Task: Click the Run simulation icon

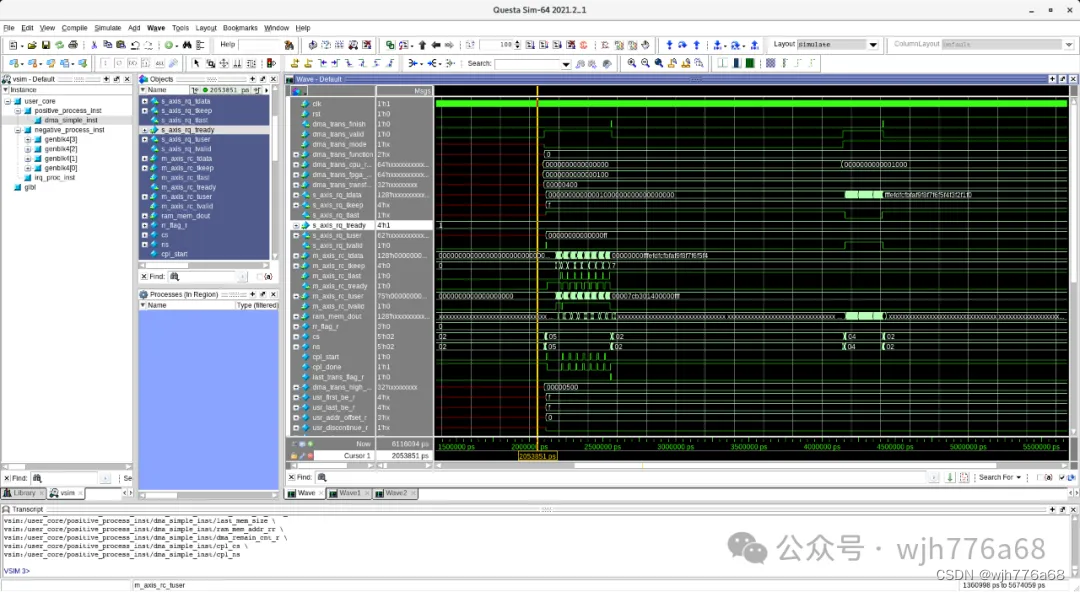Action: coord(530,45)
